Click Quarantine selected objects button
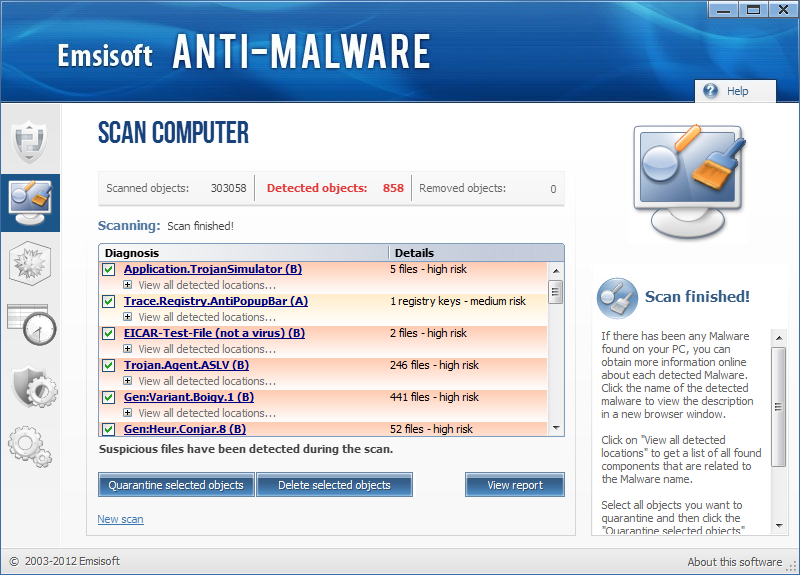Viewport: 800px width, 575px height. tap(176, 485)
